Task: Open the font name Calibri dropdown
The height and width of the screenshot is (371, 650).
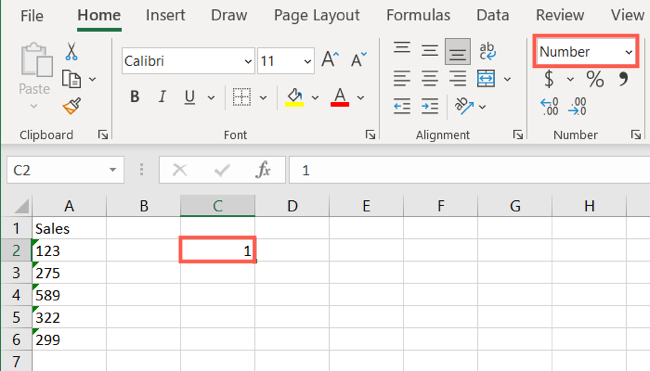Action: [x=248, y=61]
